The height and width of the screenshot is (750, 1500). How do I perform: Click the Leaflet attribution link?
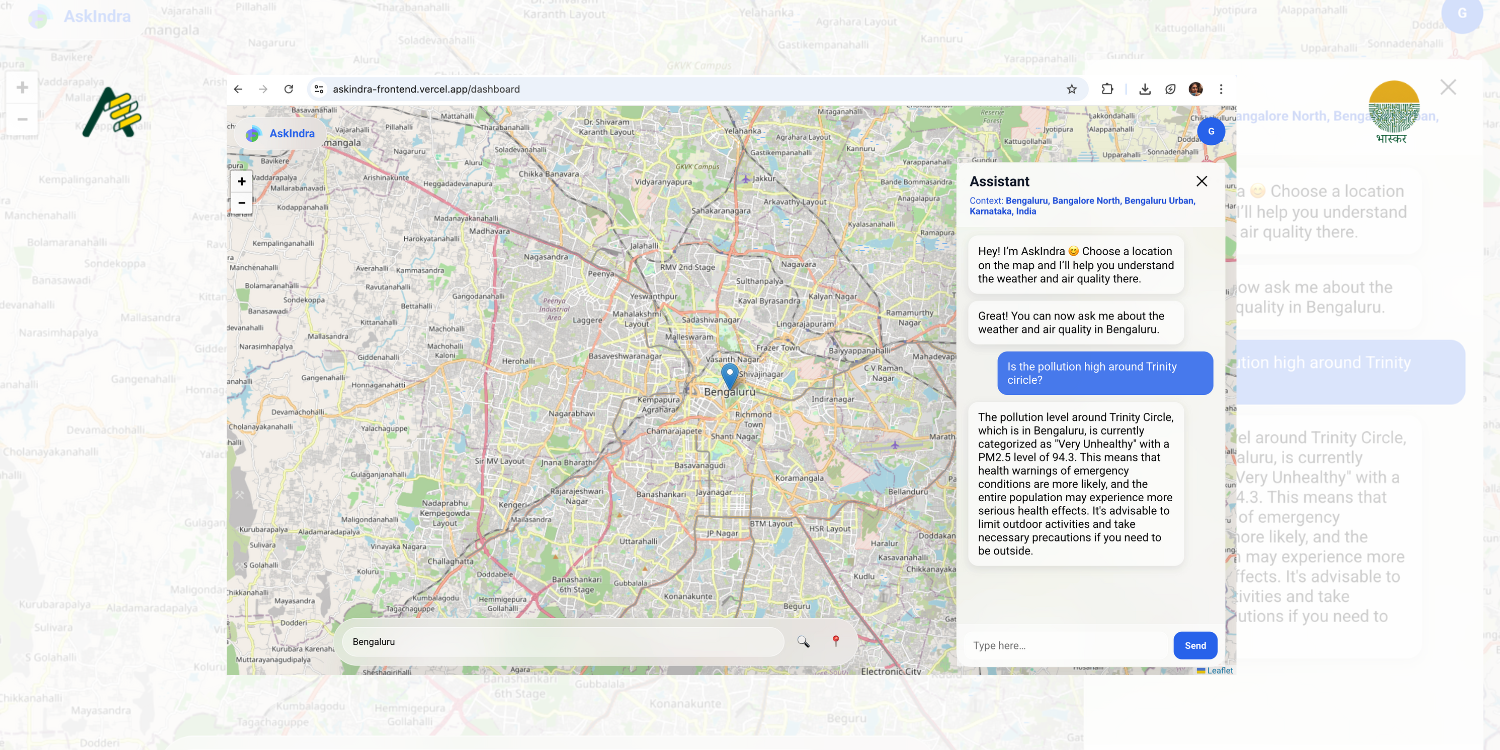tap(1219, 670)
